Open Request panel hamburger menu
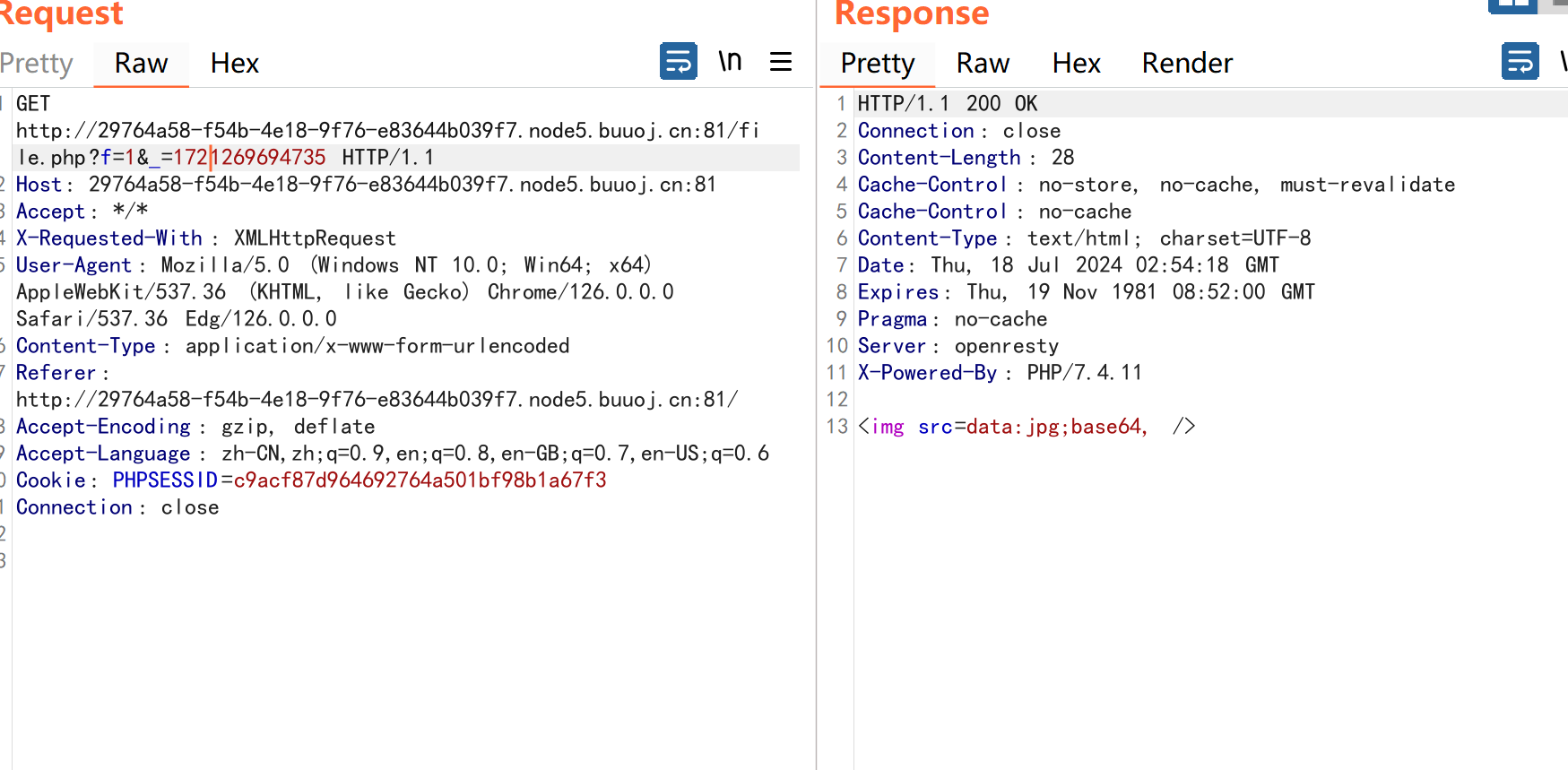This screenshot has height=770, width=1568. coord(781,62)
